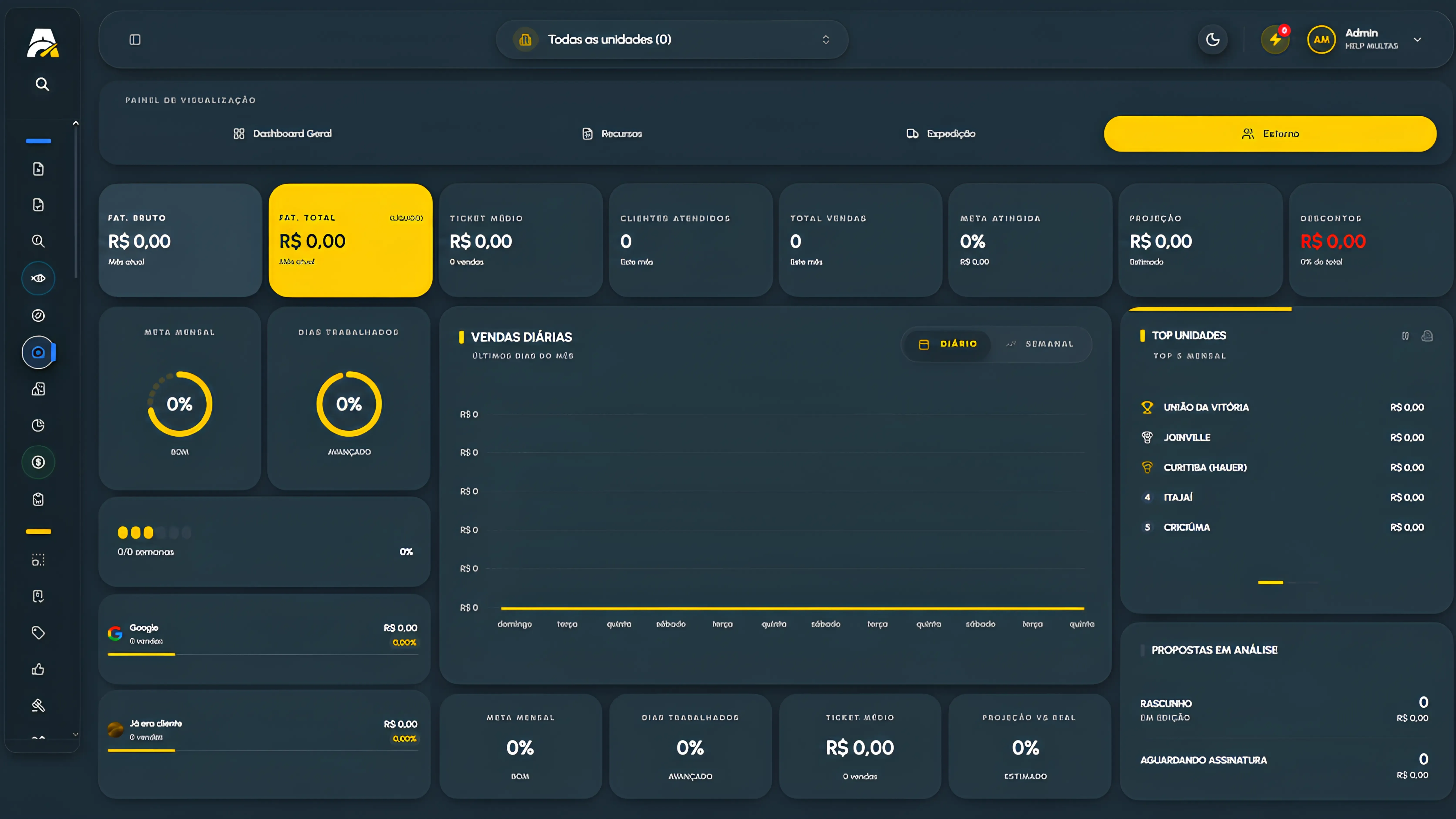
Task: Select the Expedição tab
Action: pos(940,134)
